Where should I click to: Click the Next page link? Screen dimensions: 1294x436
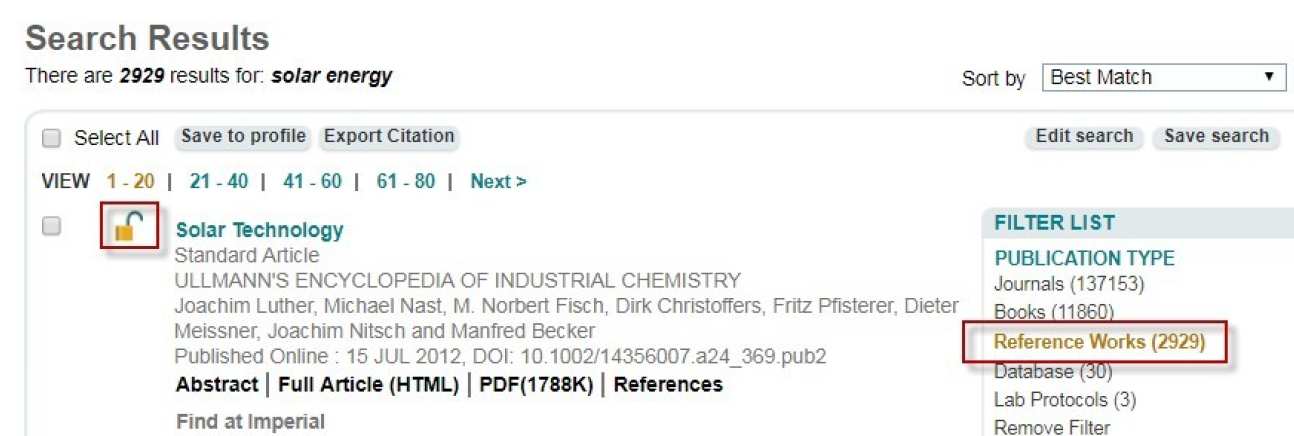point(498,181)
